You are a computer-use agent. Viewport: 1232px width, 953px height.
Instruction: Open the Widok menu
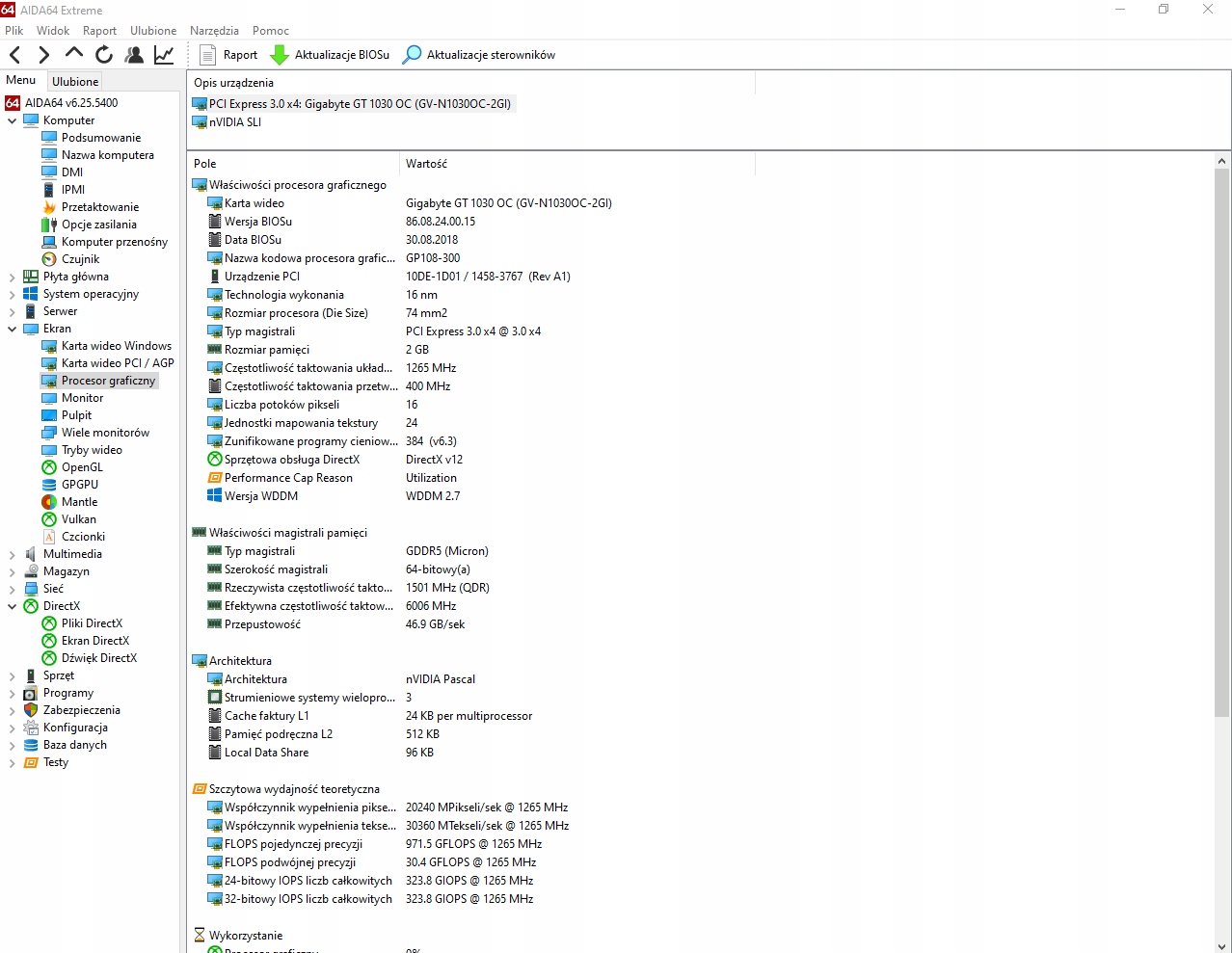pos(53,30)
